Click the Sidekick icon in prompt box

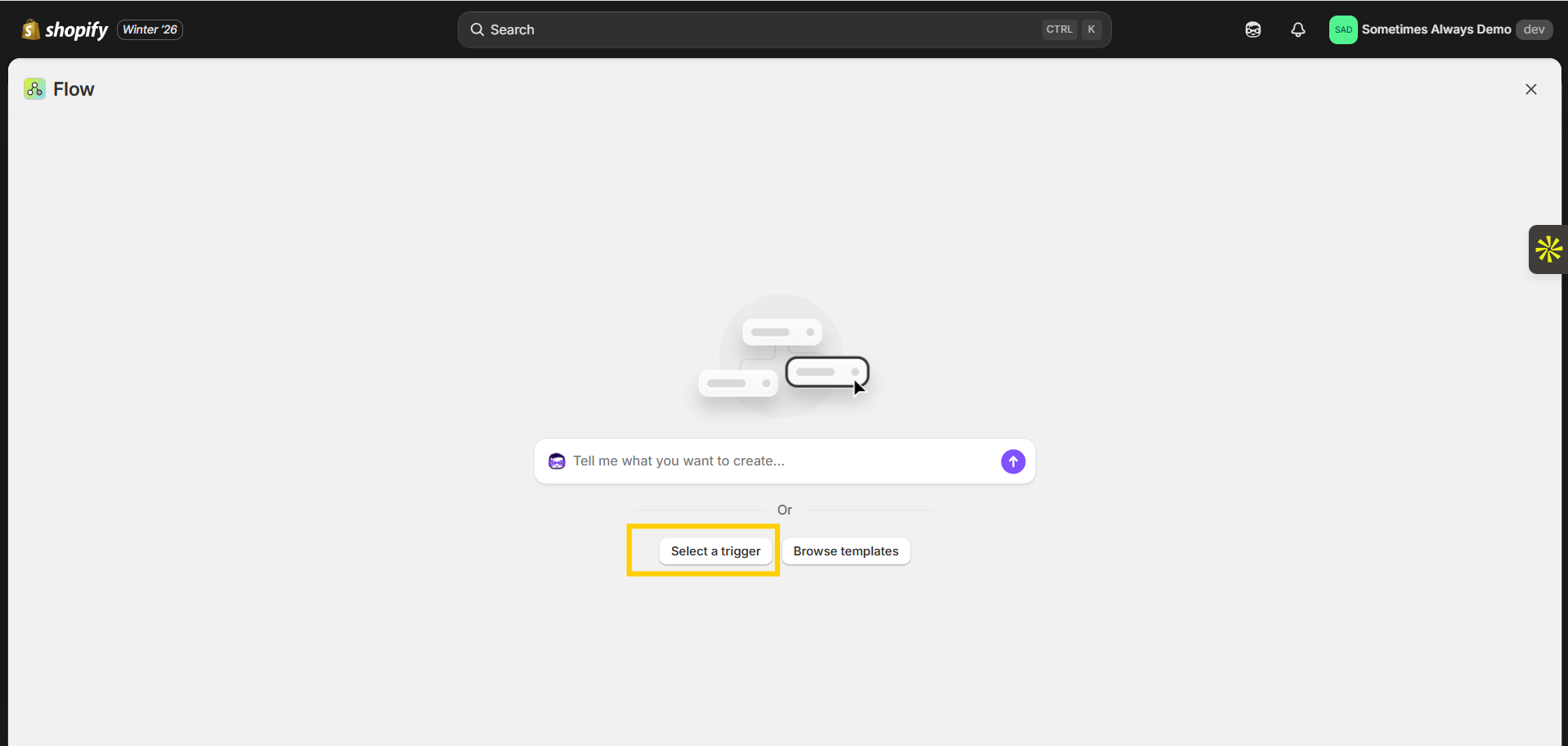[557, 461]
